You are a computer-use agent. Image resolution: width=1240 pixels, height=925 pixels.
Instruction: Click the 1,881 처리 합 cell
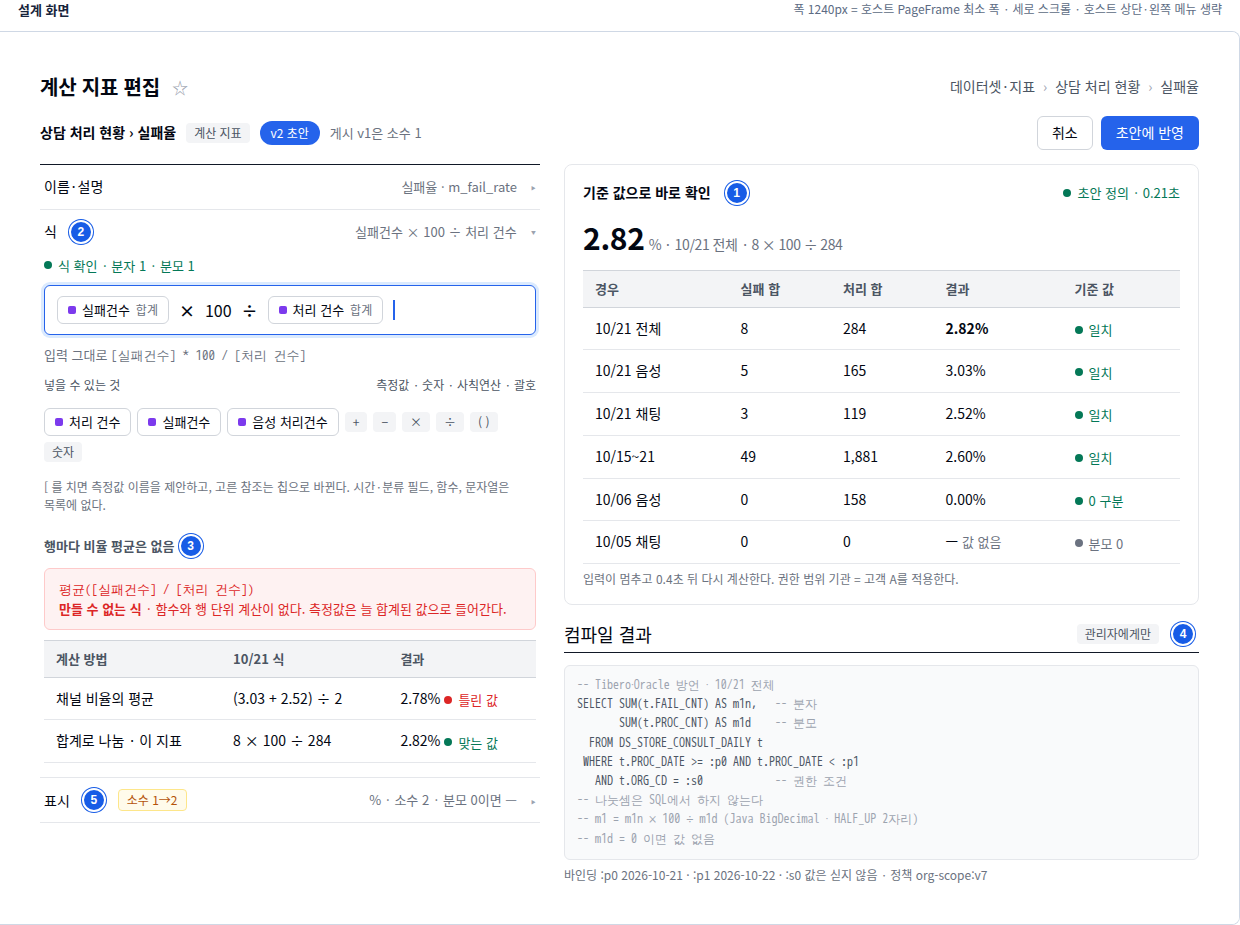coord(860,456)
